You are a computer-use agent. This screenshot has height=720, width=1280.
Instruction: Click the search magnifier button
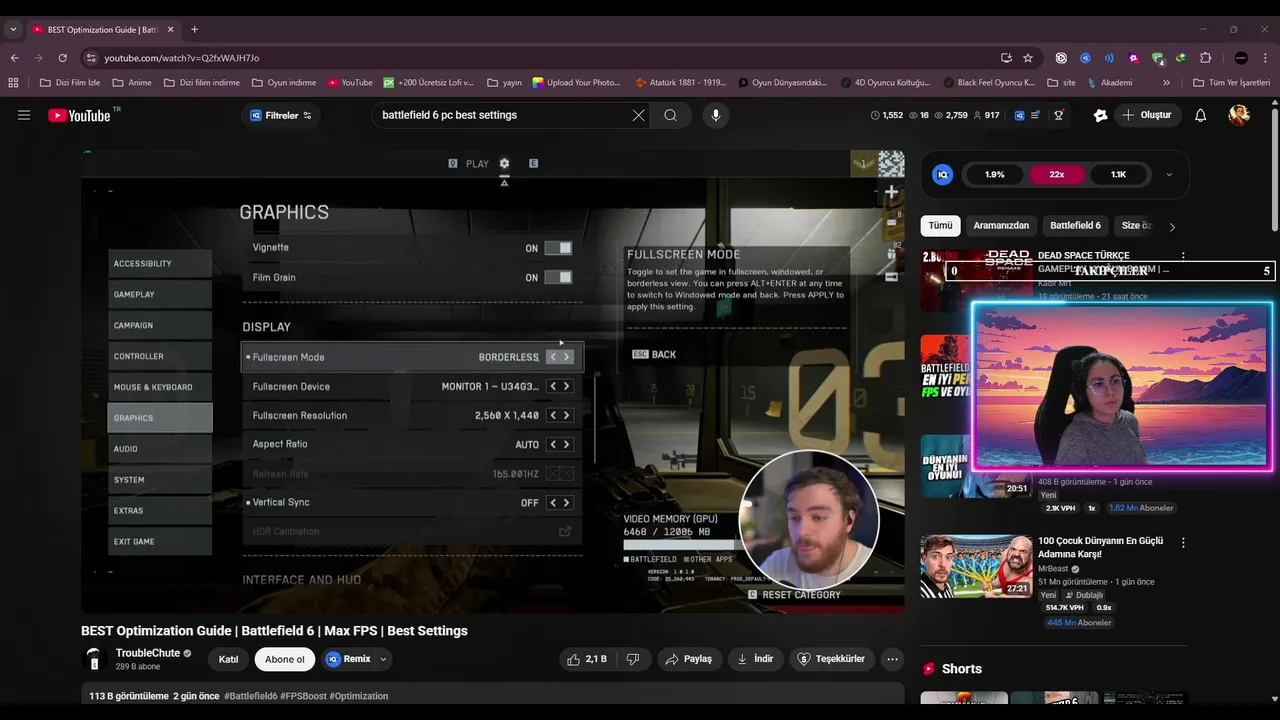click(x=670, y=115)
